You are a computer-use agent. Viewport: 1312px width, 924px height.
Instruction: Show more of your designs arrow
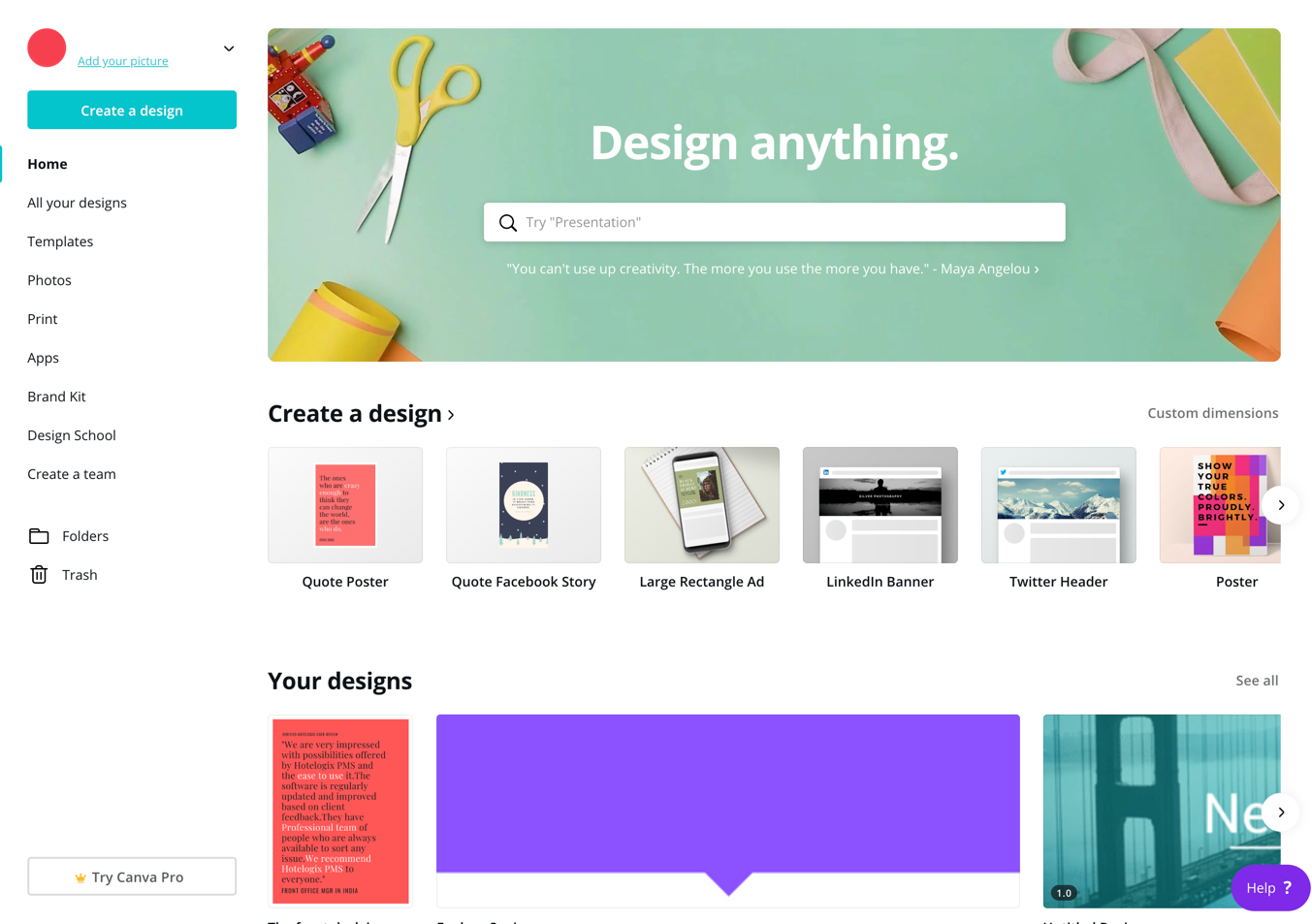click(x=1281, y=812)
